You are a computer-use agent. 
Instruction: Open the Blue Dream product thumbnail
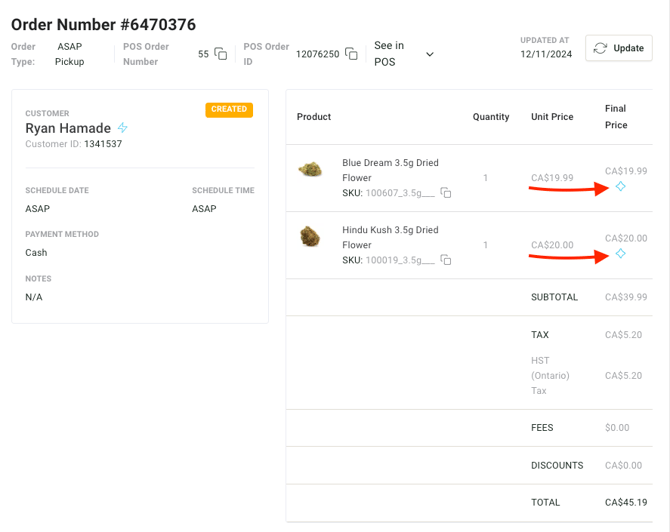(311, 170)
